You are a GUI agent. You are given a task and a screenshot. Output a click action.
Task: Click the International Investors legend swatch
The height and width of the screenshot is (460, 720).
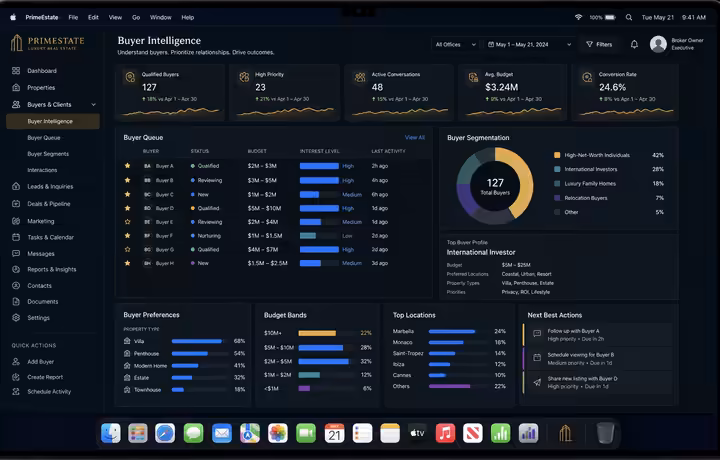(557, 169)
